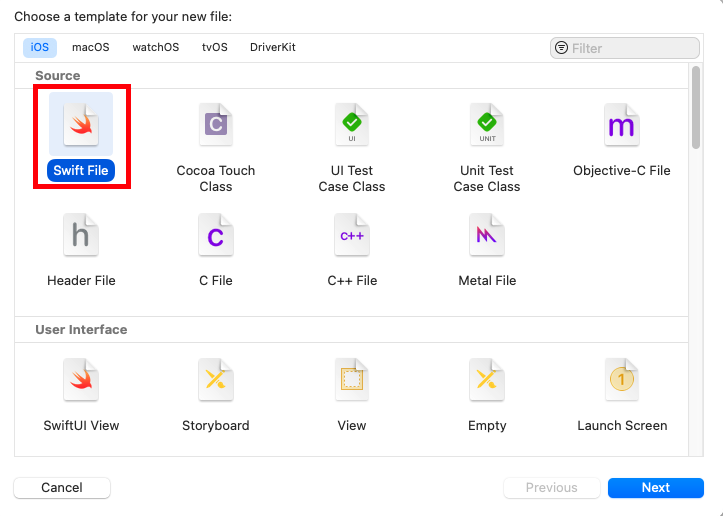Viewport: 723px width, 516px height.
Task: Click the Cocoa Touch Class label
Action: point(216,178)
